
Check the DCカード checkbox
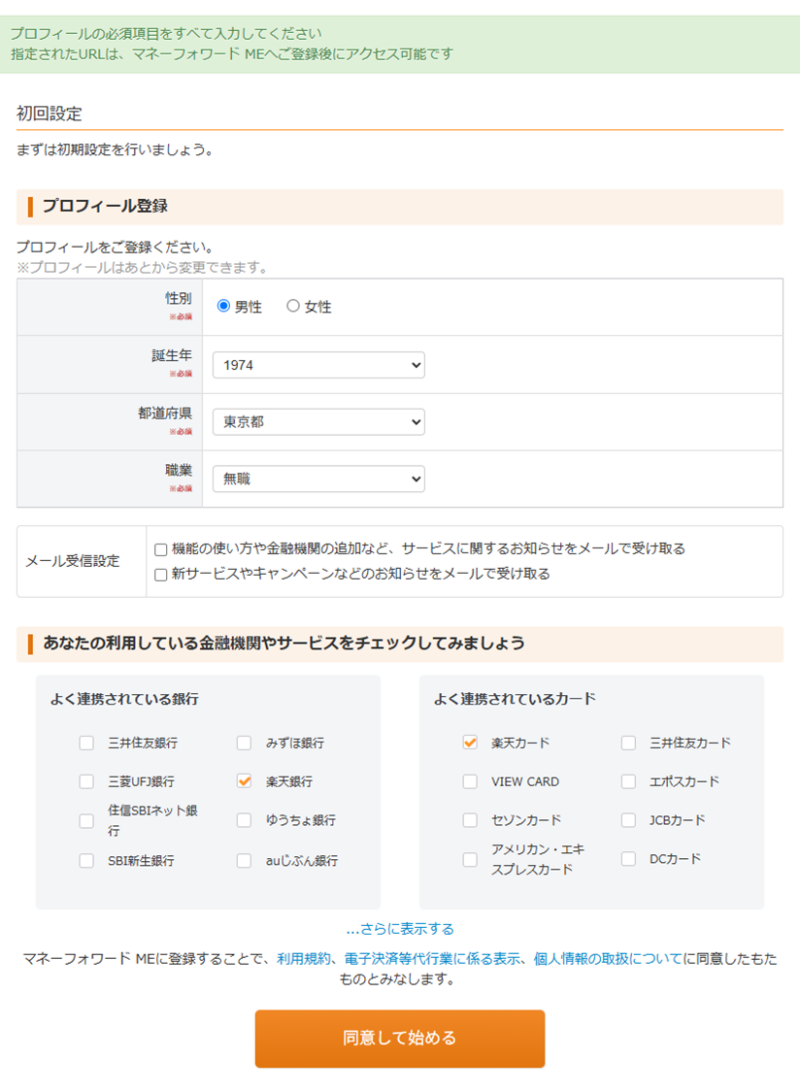tap(628, 859)
